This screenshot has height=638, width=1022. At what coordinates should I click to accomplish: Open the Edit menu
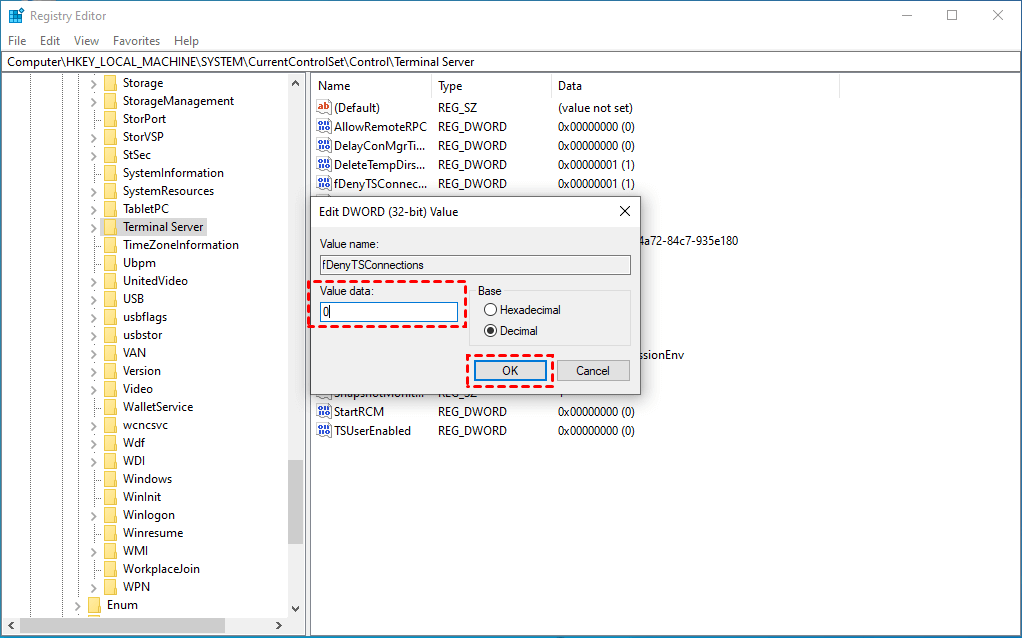(50, 41)
